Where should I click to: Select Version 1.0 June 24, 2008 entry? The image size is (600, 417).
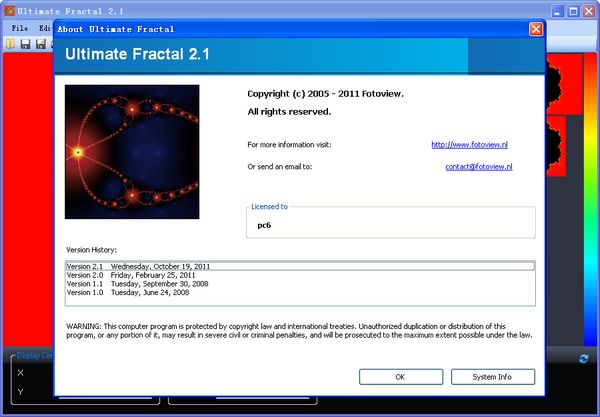pyautogui.click(x=300, y=292)
